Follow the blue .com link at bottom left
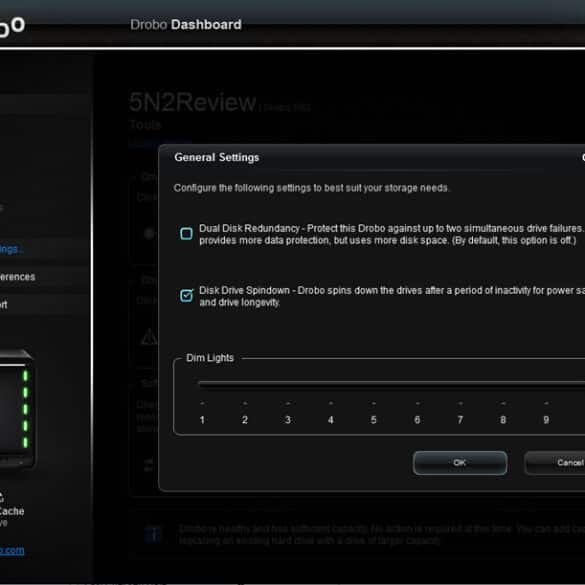The width and height of the screenshot is (585, 585). (x=12, y=550)
